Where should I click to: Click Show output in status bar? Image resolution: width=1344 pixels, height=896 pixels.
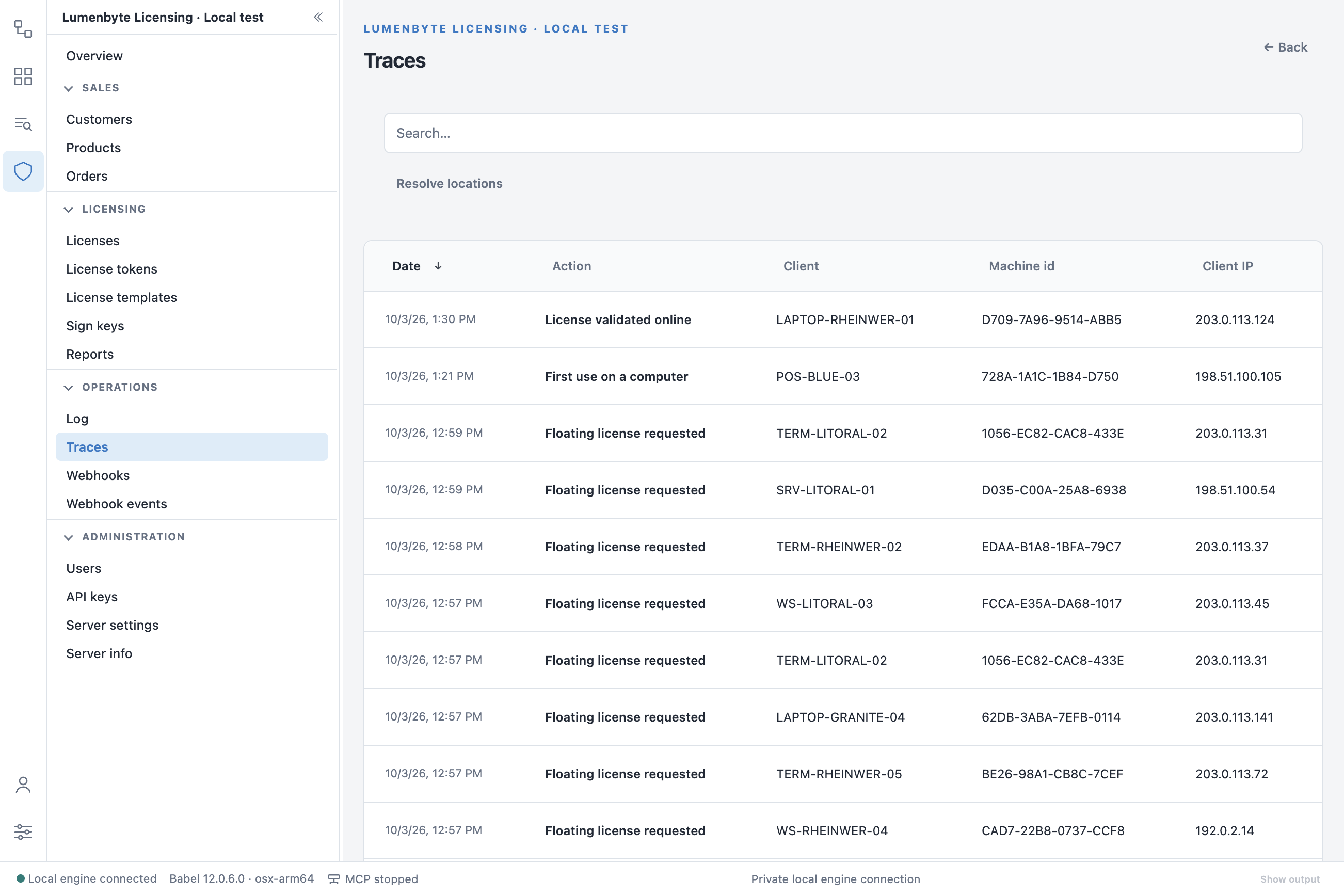[1290, 879]
